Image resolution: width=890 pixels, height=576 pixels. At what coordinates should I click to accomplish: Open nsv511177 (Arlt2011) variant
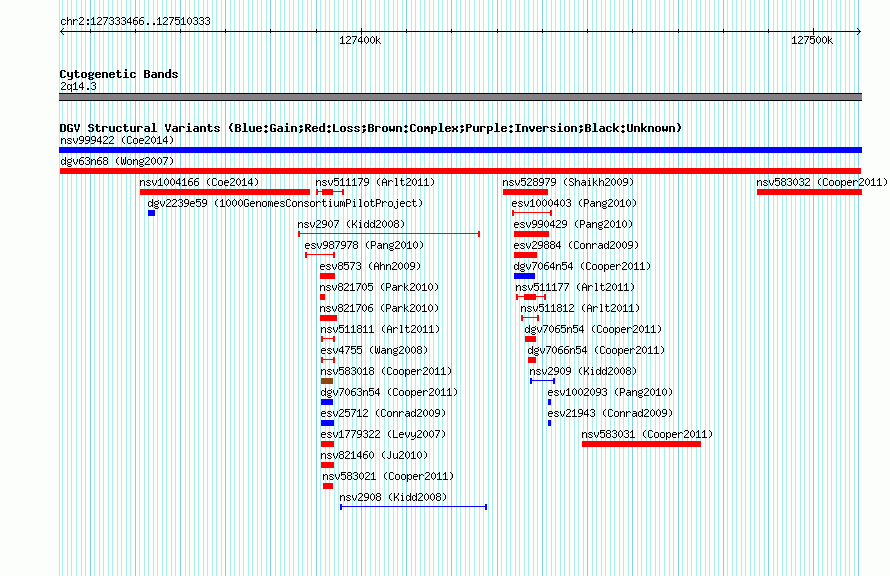point(575,287)
